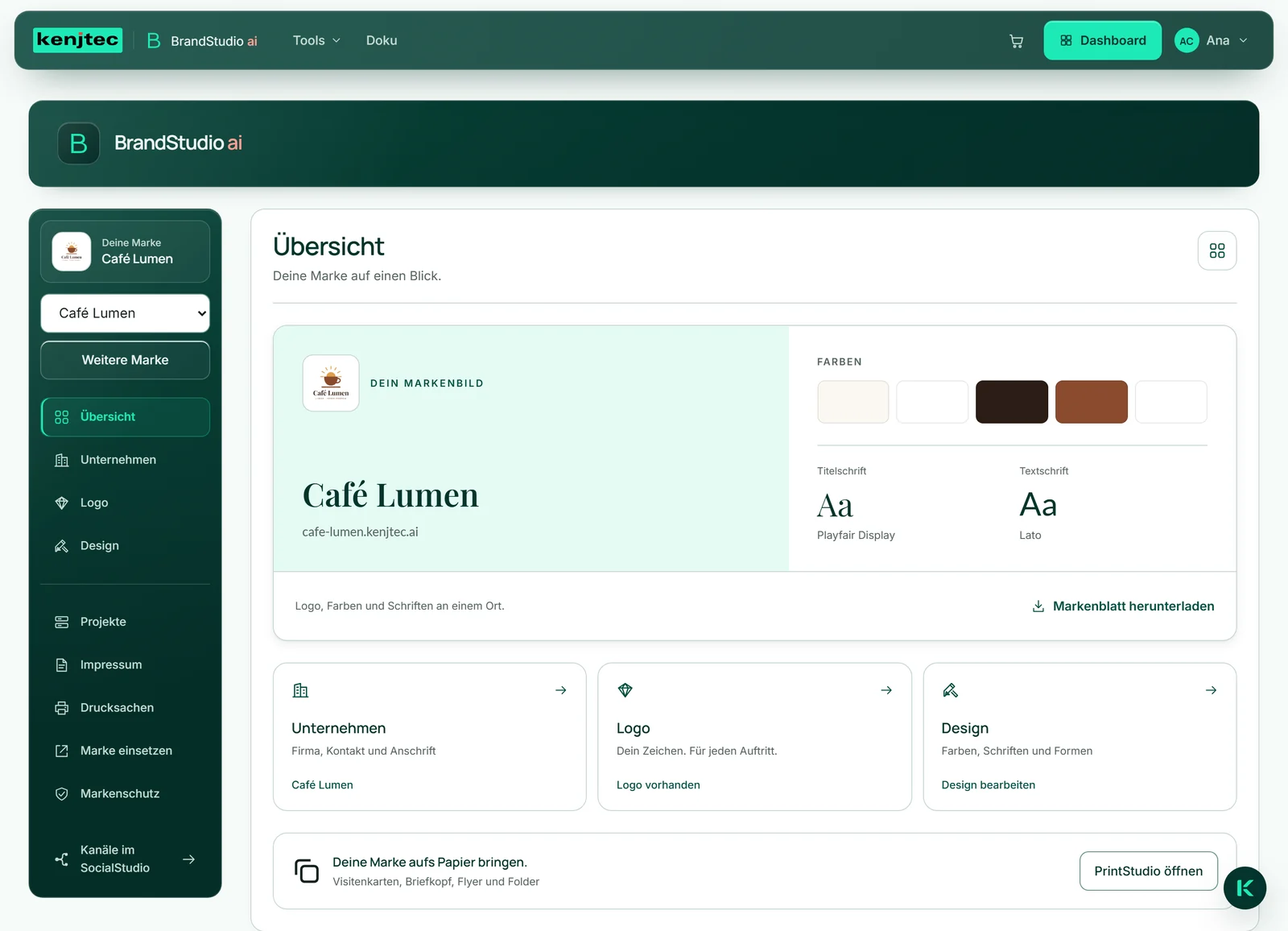Click Kanäle im SocialStudio label

pyautogui.click(x=115, y=859)
